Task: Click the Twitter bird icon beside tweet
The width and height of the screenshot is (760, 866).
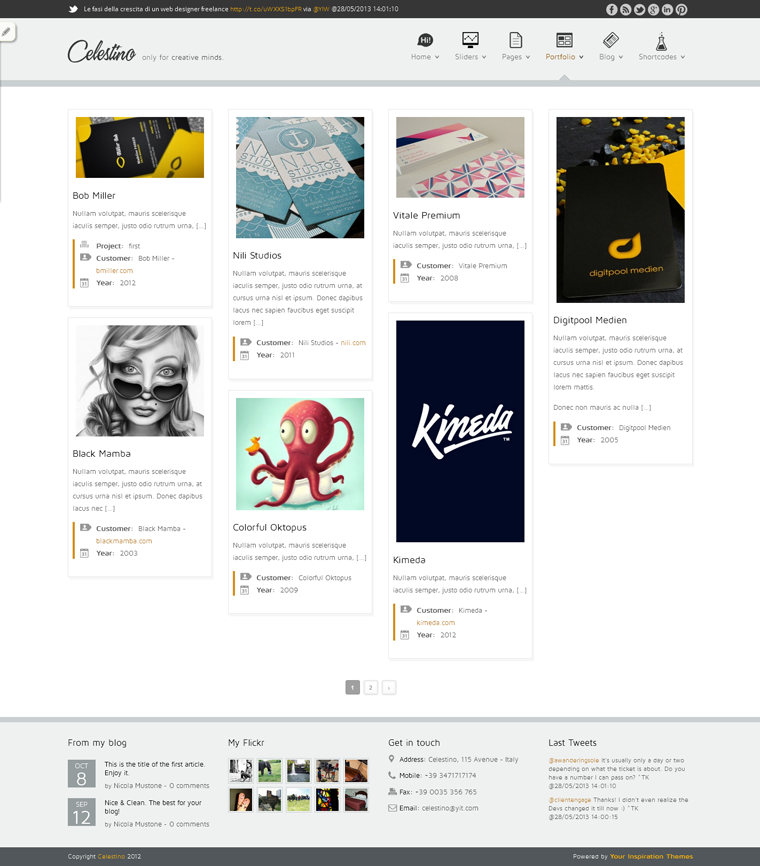Action: (x=73, y=9)
